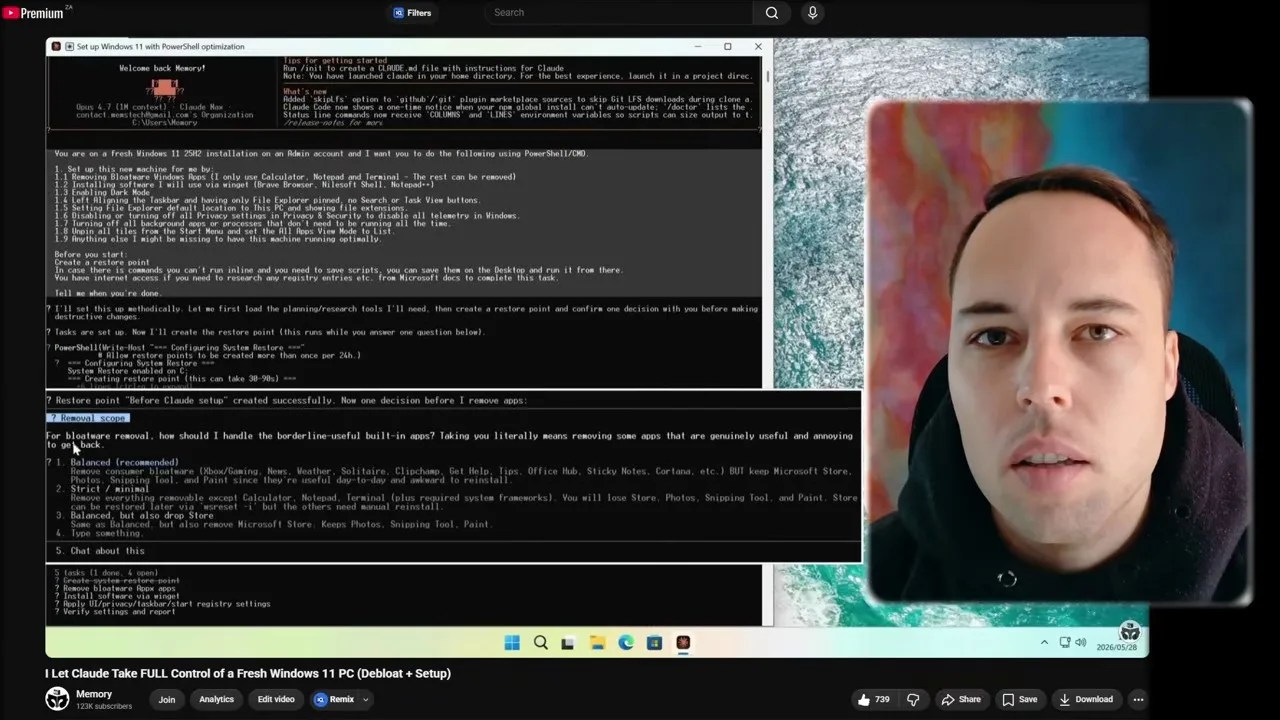Image resolution: width=1280 pixels, height=720 pixels.
Task: Open the Remix option
Action: (334, 700)
